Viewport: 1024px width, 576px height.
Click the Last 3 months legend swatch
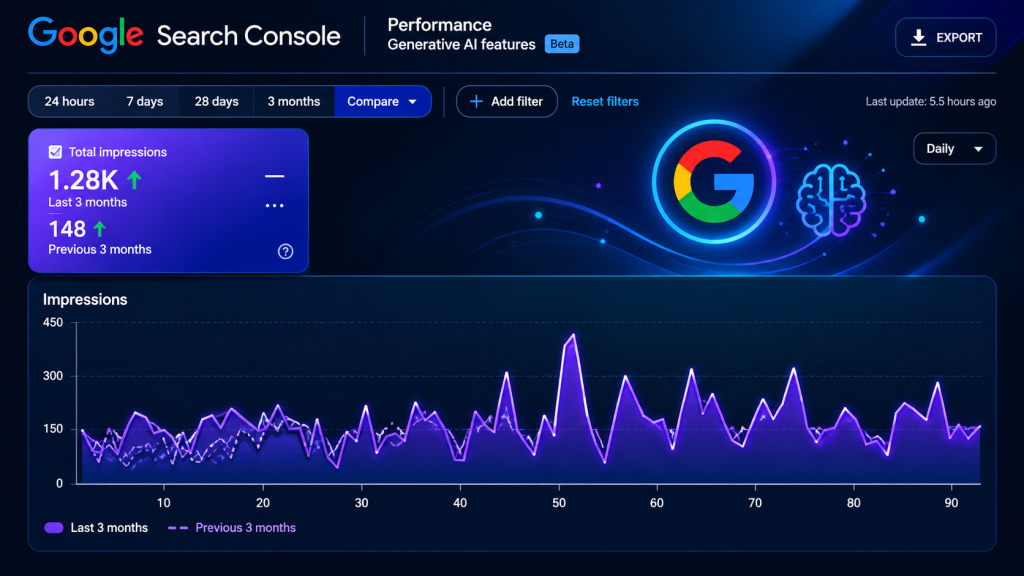pyautogui.click(x=54, y=528)
